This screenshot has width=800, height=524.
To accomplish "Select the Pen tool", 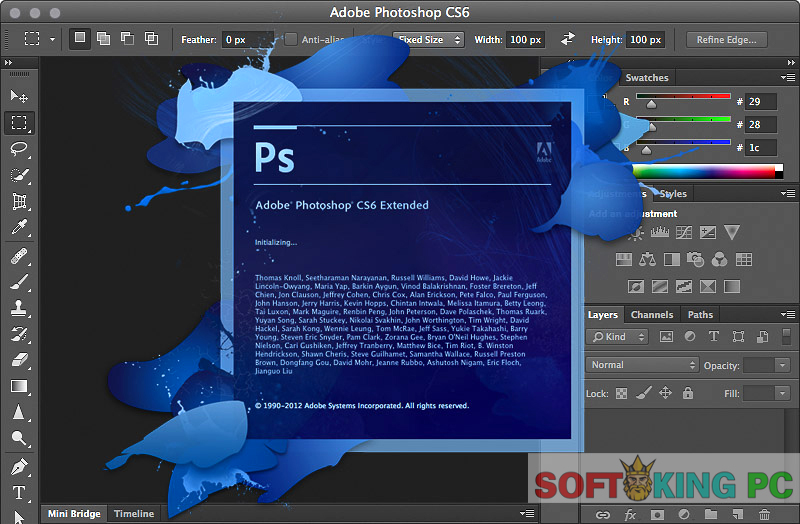I will [19, 466].
